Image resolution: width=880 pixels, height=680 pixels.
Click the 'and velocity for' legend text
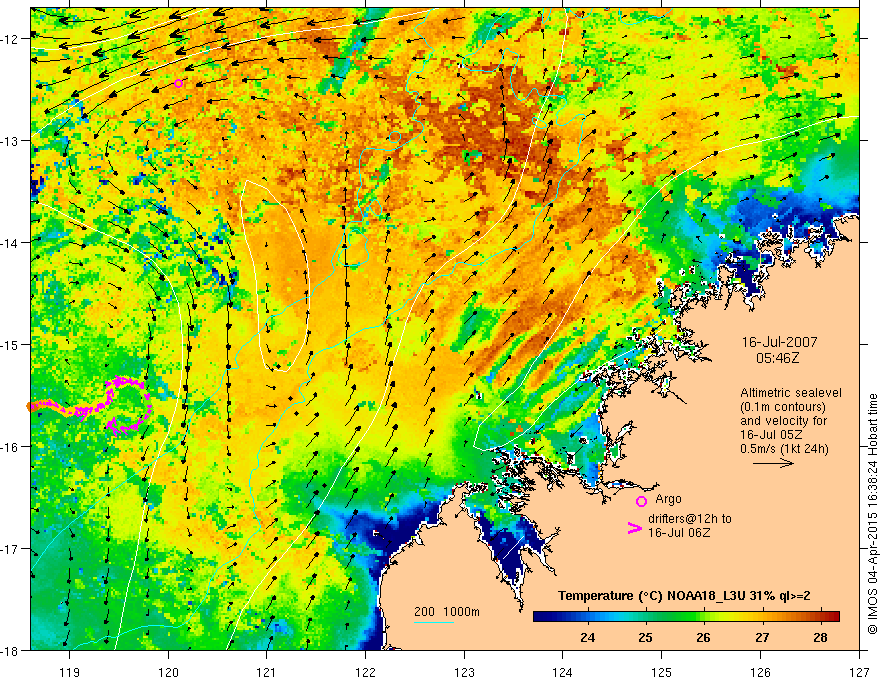[x=783, y=421]
